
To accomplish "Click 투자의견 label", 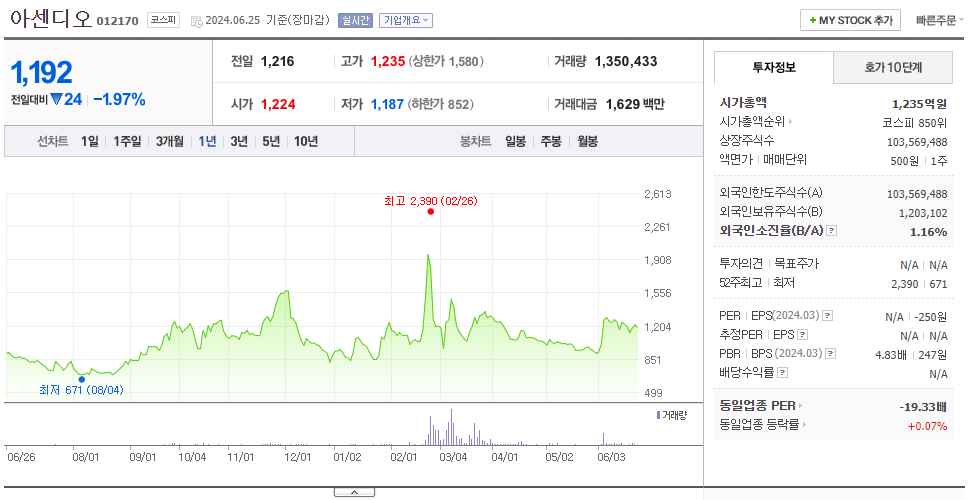I will pyautogui.click(x=741, y=264).
